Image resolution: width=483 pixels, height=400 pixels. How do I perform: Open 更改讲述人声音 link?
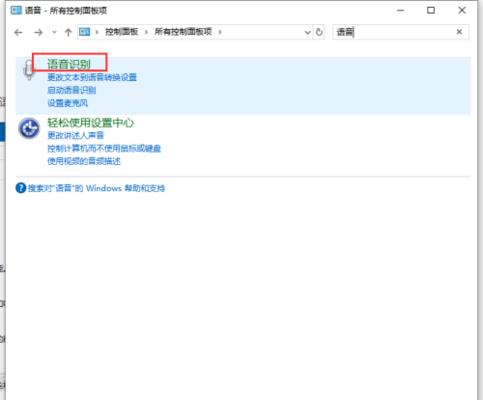(x=76, y=135)
